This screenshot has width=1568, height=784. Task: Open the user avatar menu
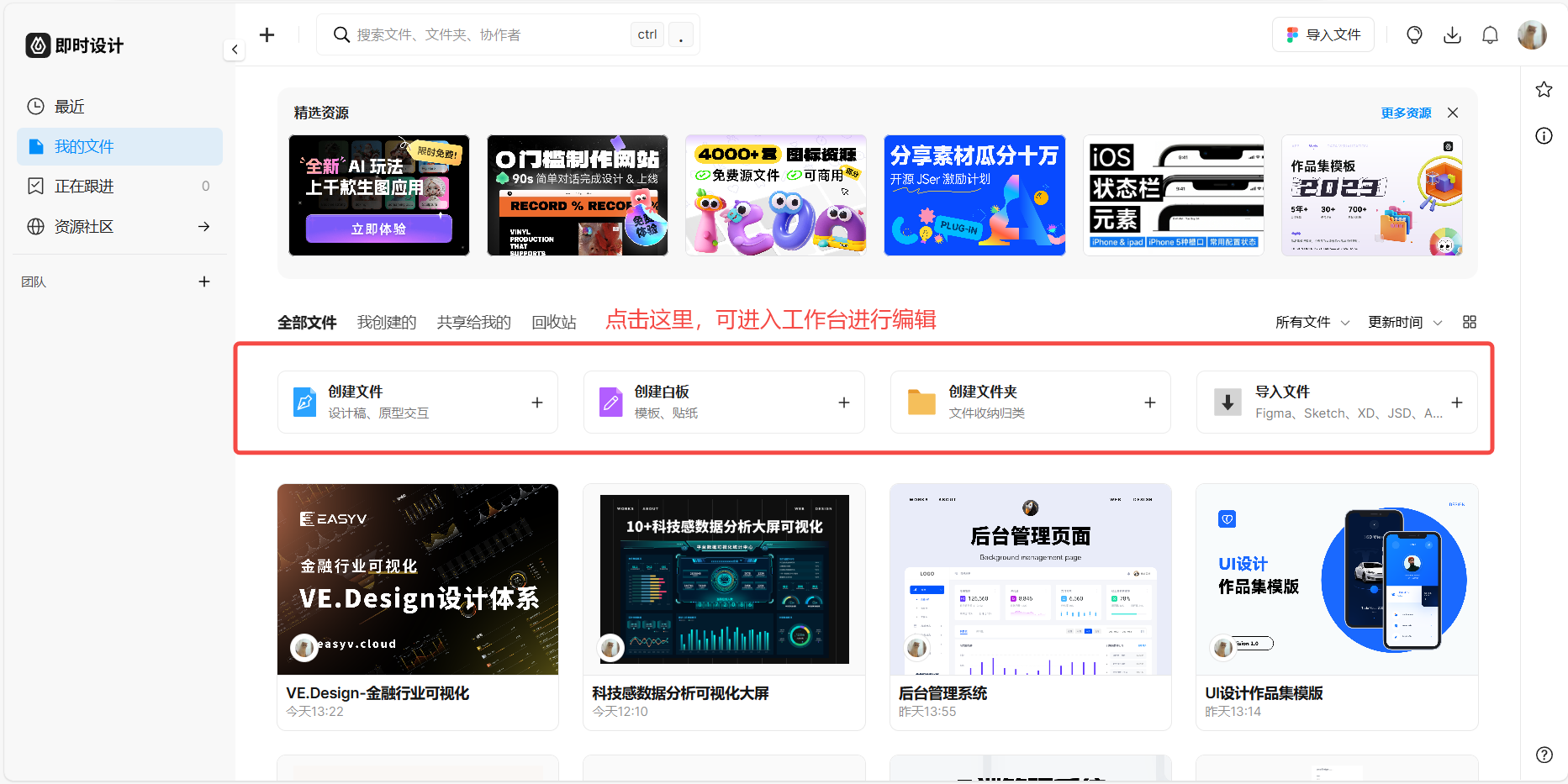coord(1532,34)
